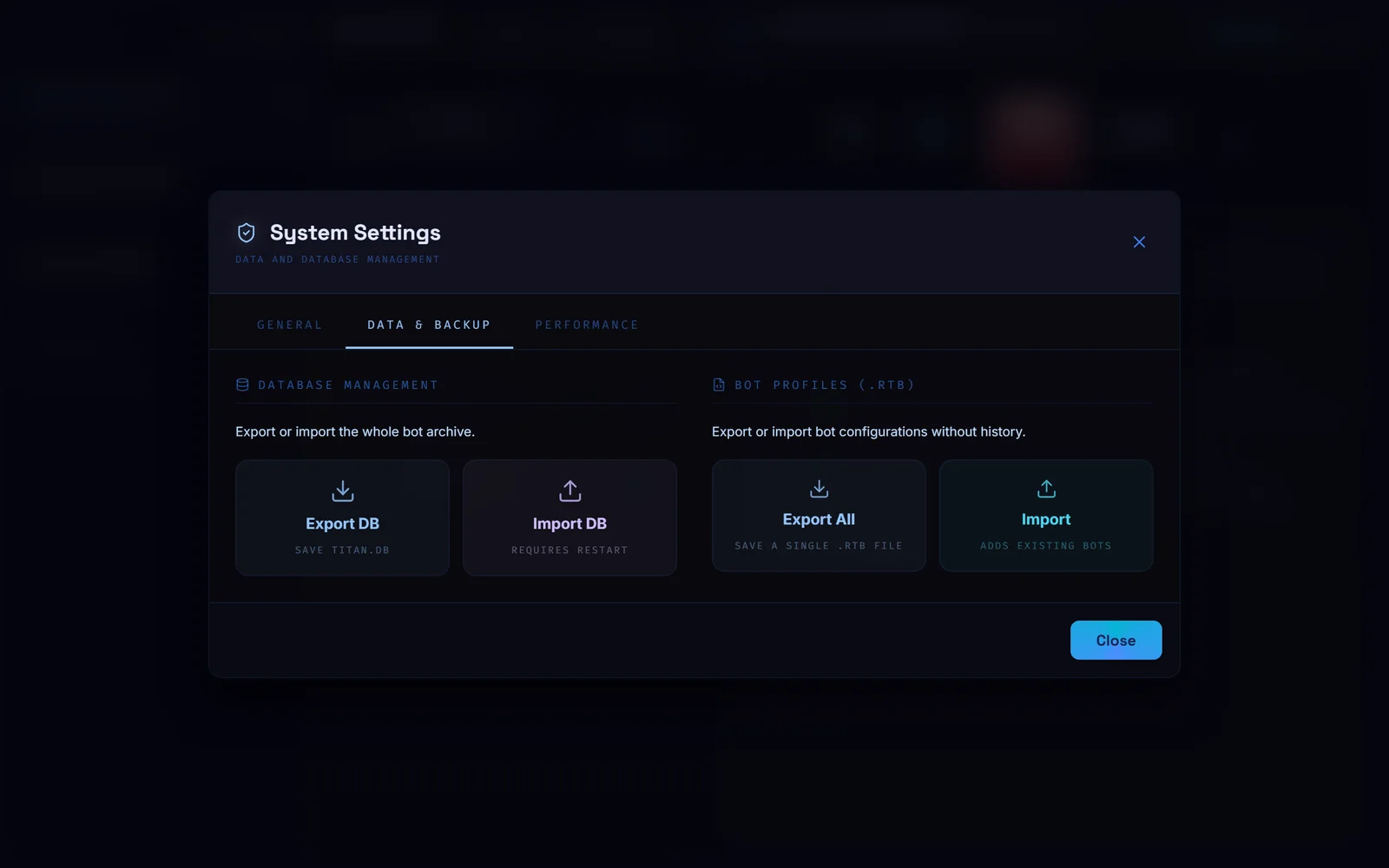The image size is (1389, 868).
Task: Click the Import bot profiles card
Action: point(1046,516)
